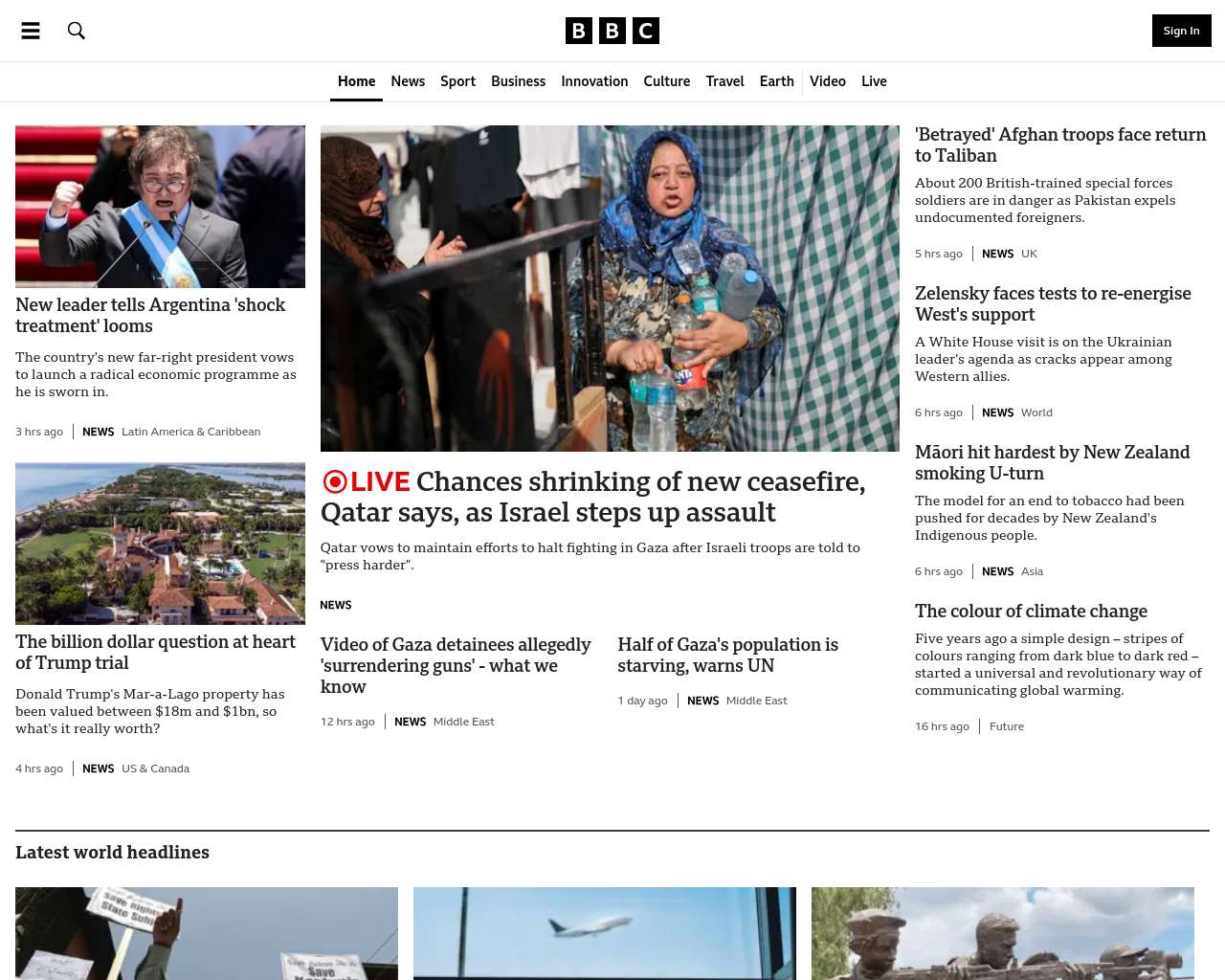
Task: Click Half of Gaza's population starving headline
Action: (x=727, y=655)
